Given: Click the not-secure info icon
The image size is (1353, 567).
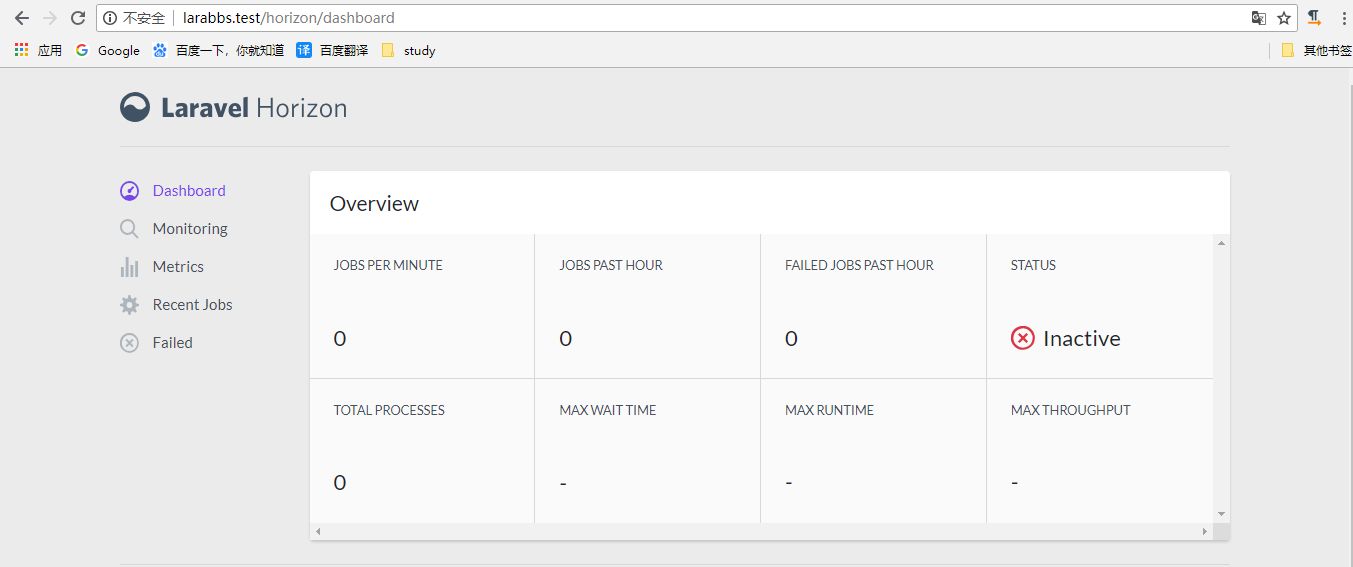Looking at the screenshot, I should pyautogui.click(x=111, y=18).
